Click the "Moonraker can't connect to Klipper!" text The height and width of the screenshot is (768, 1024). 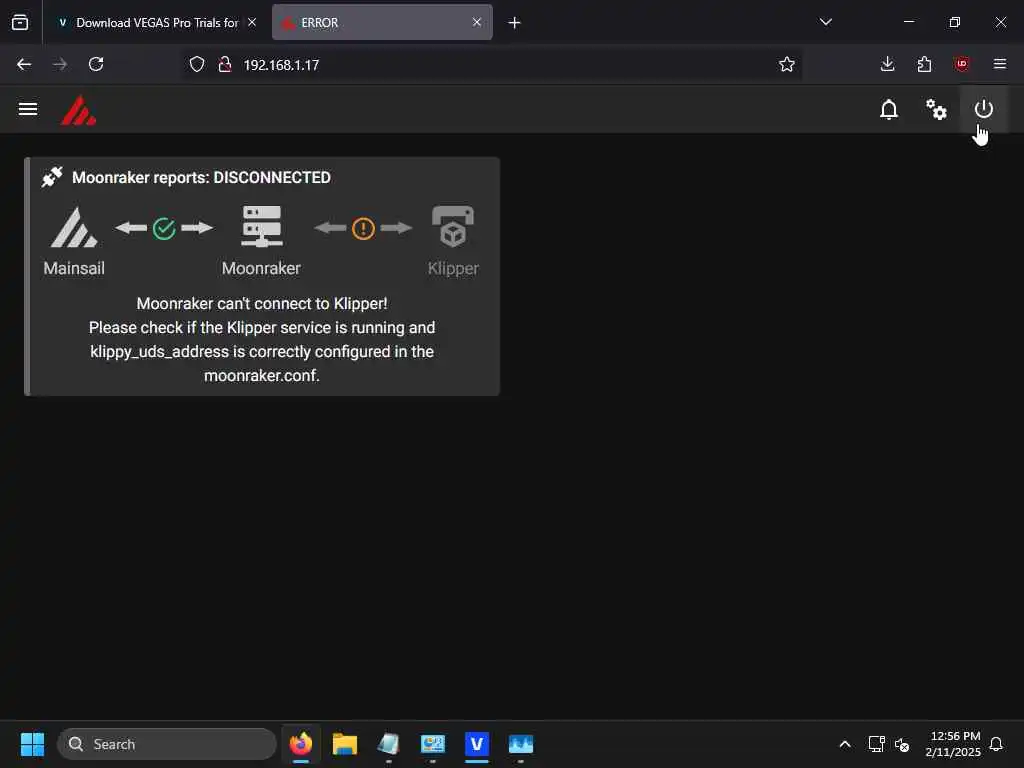pos(262,304)
